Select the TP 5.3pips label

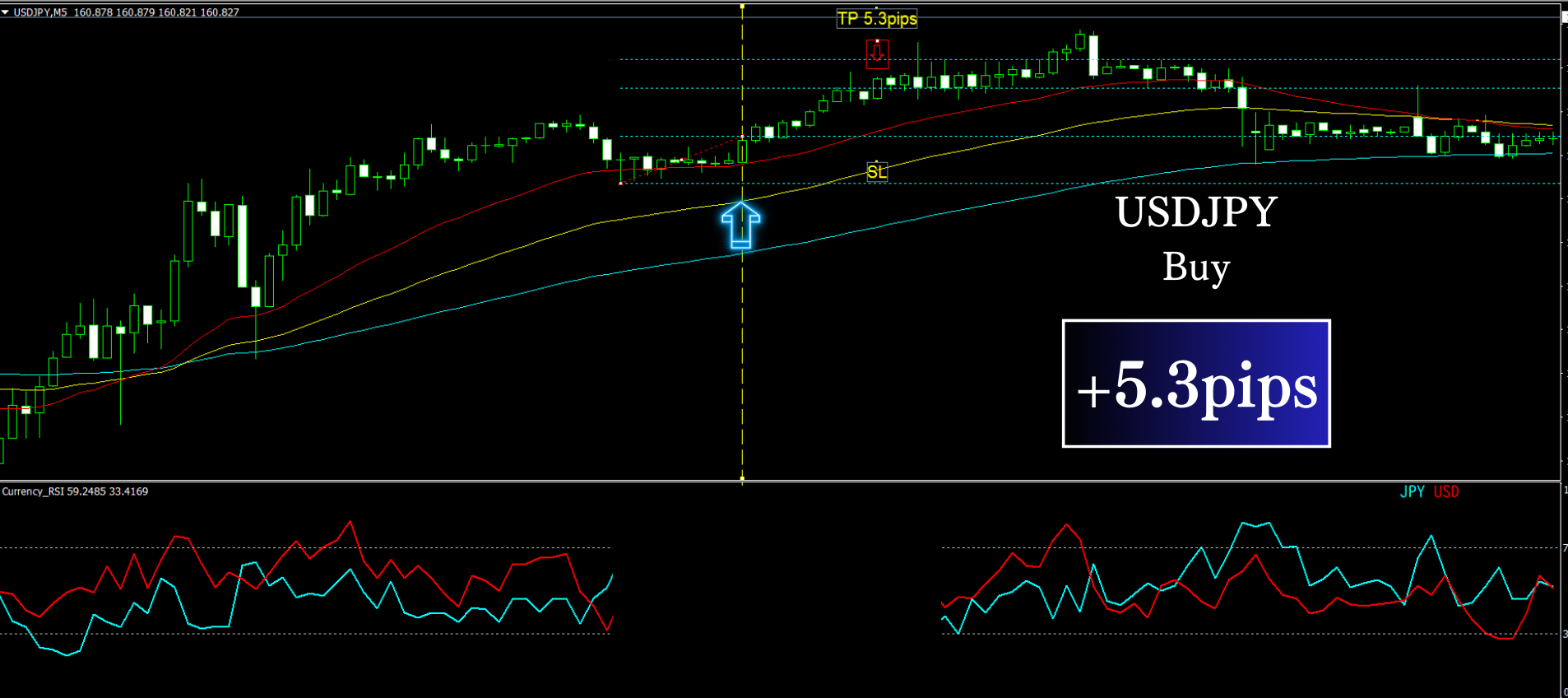point(877,19)
